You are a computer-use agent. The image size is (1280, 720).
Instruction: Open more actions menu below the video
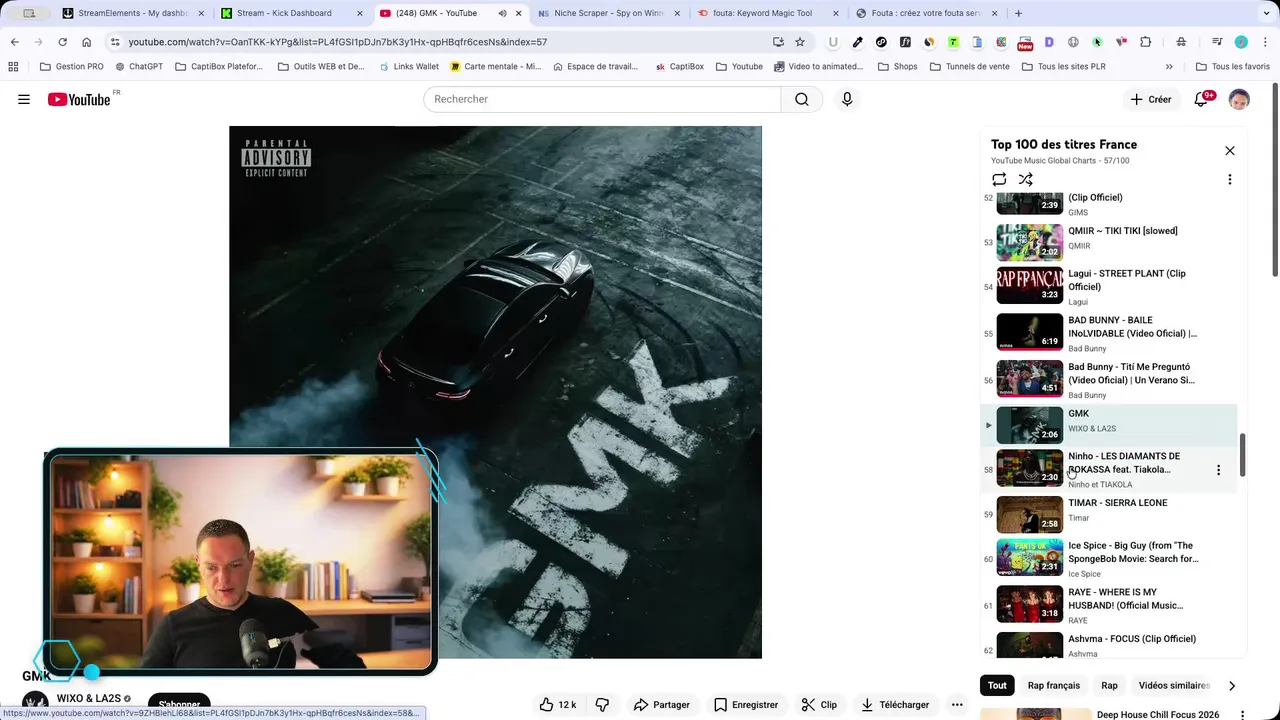[x=957, y=705]
